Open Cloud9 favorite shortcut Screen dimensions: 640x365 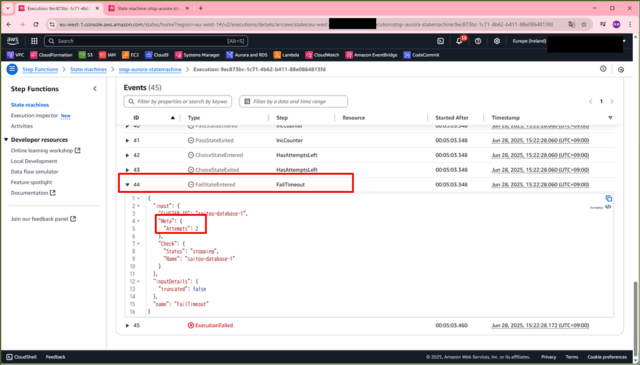point(157,55)
